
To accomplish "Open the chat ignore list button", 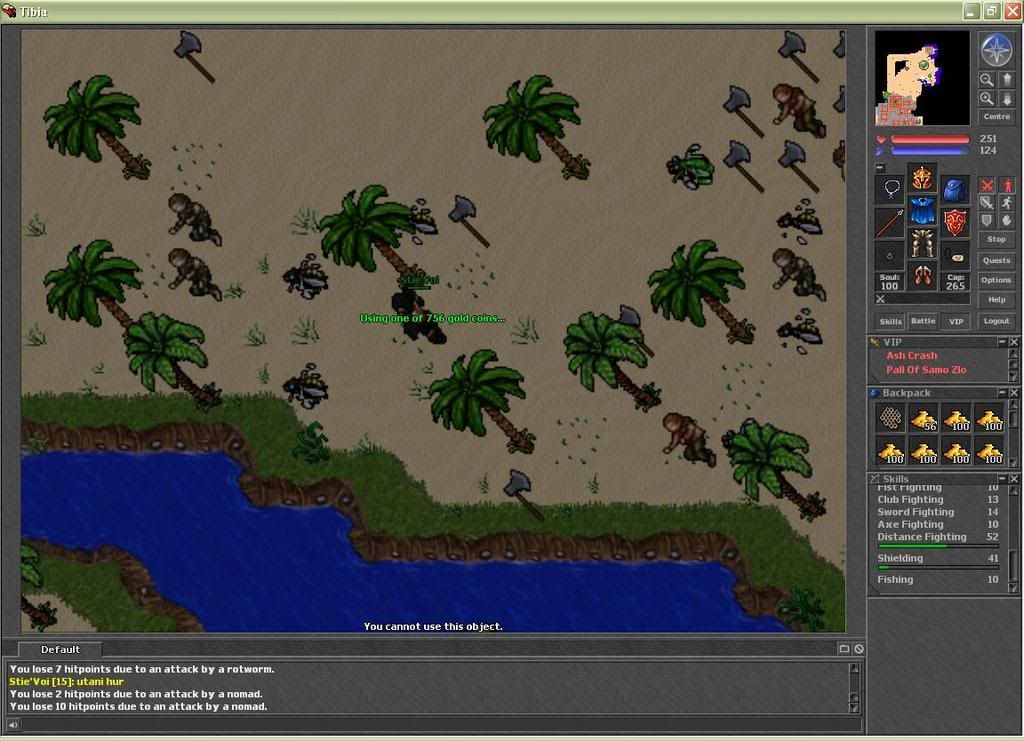I will pos(859,649).
